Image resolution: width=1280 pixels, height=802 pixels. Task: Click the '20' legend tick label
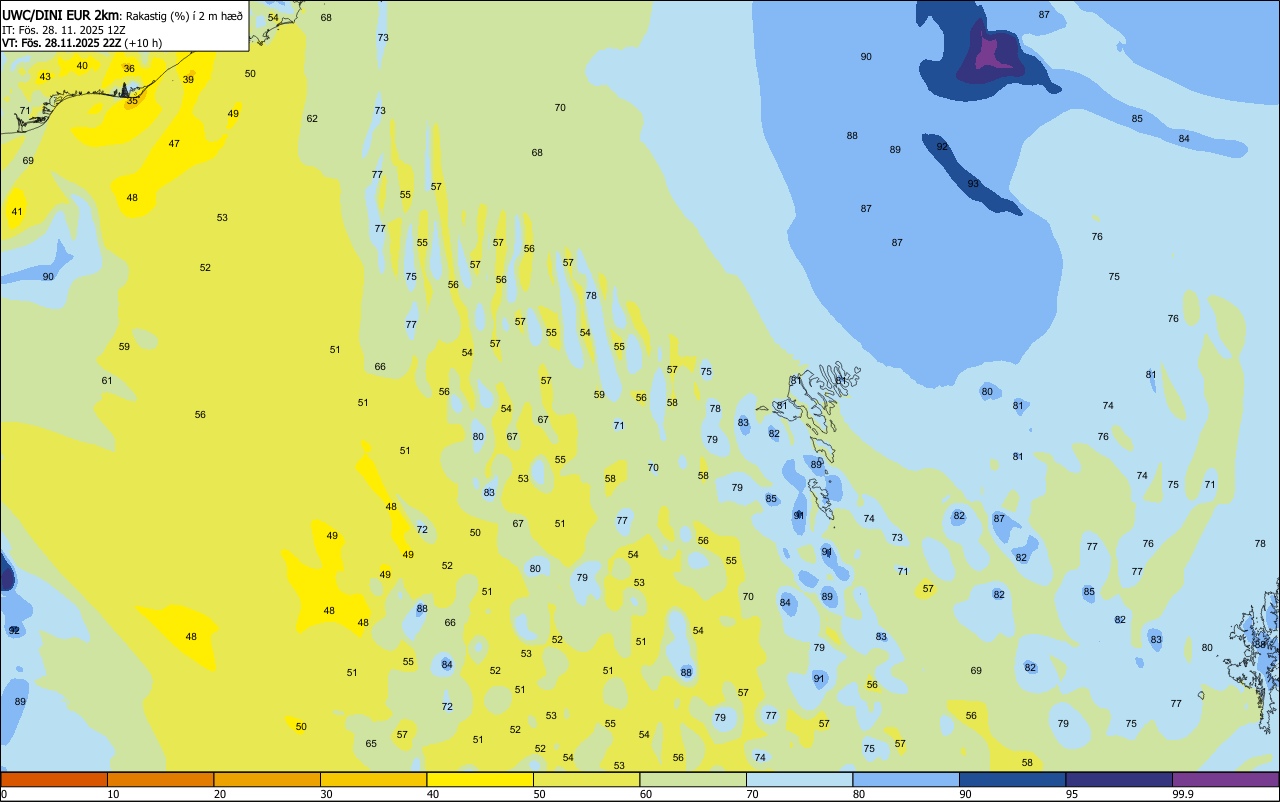220,794
